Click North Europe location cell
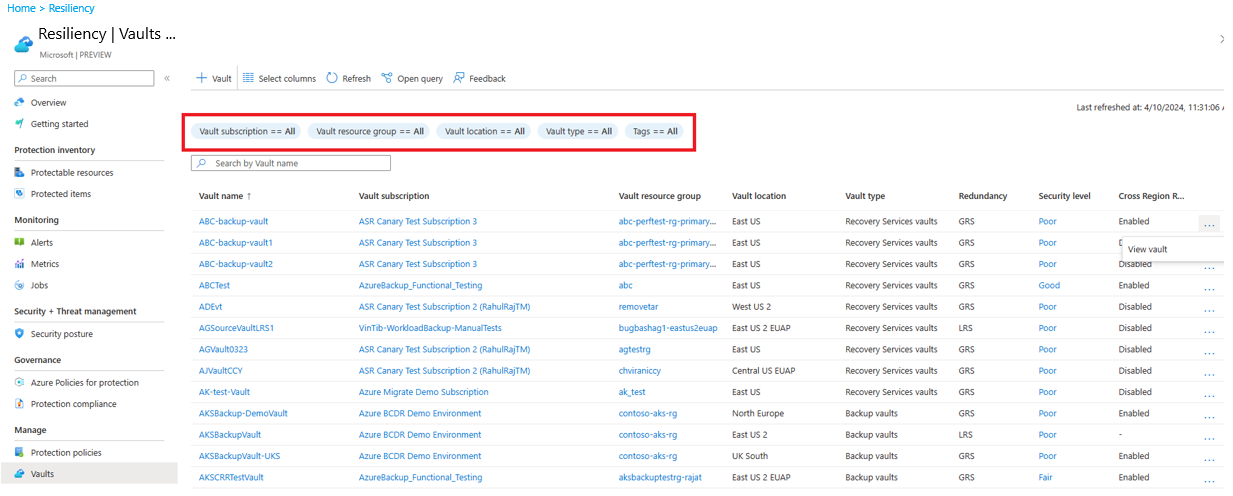 tap(757, 413)
